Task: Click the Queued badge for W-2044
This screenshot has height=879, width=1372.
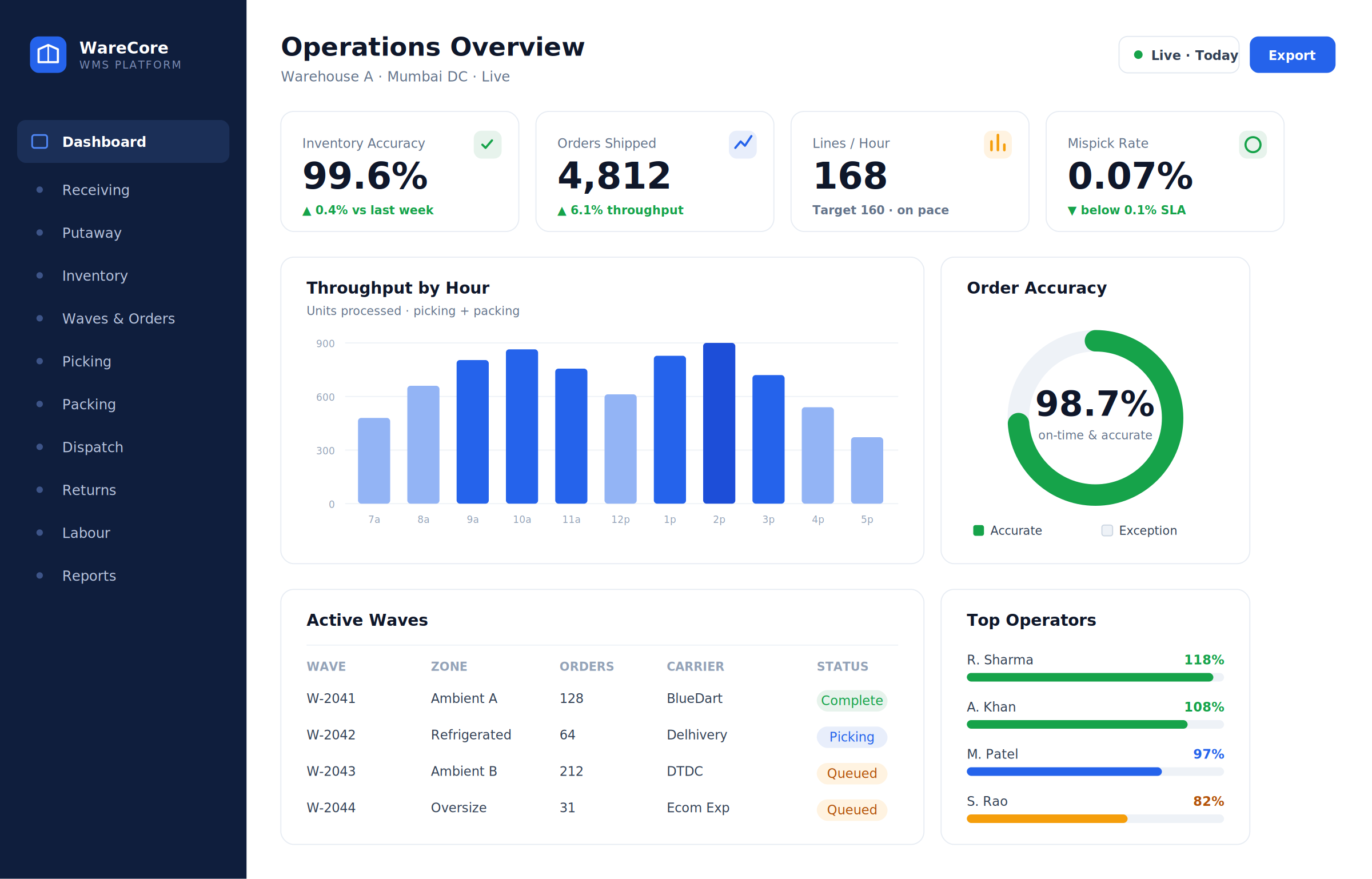Action: [x=852, y=810]
